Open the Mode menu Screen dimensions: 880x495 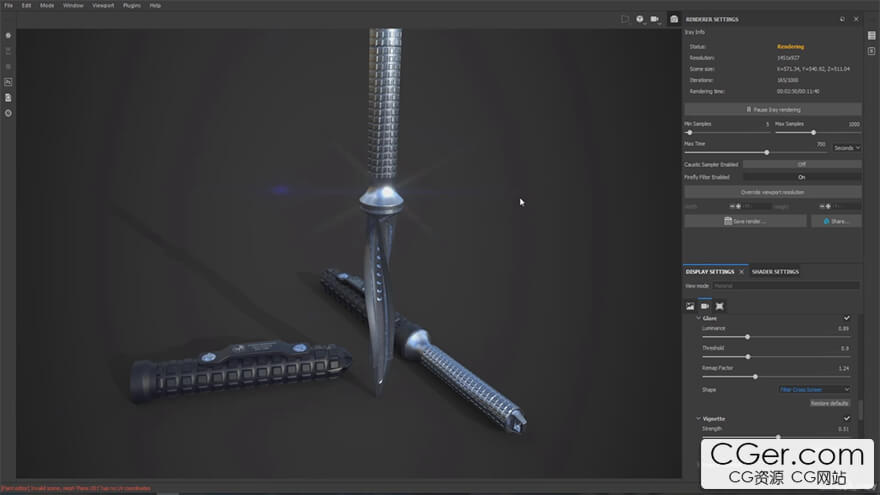[47, 6]
